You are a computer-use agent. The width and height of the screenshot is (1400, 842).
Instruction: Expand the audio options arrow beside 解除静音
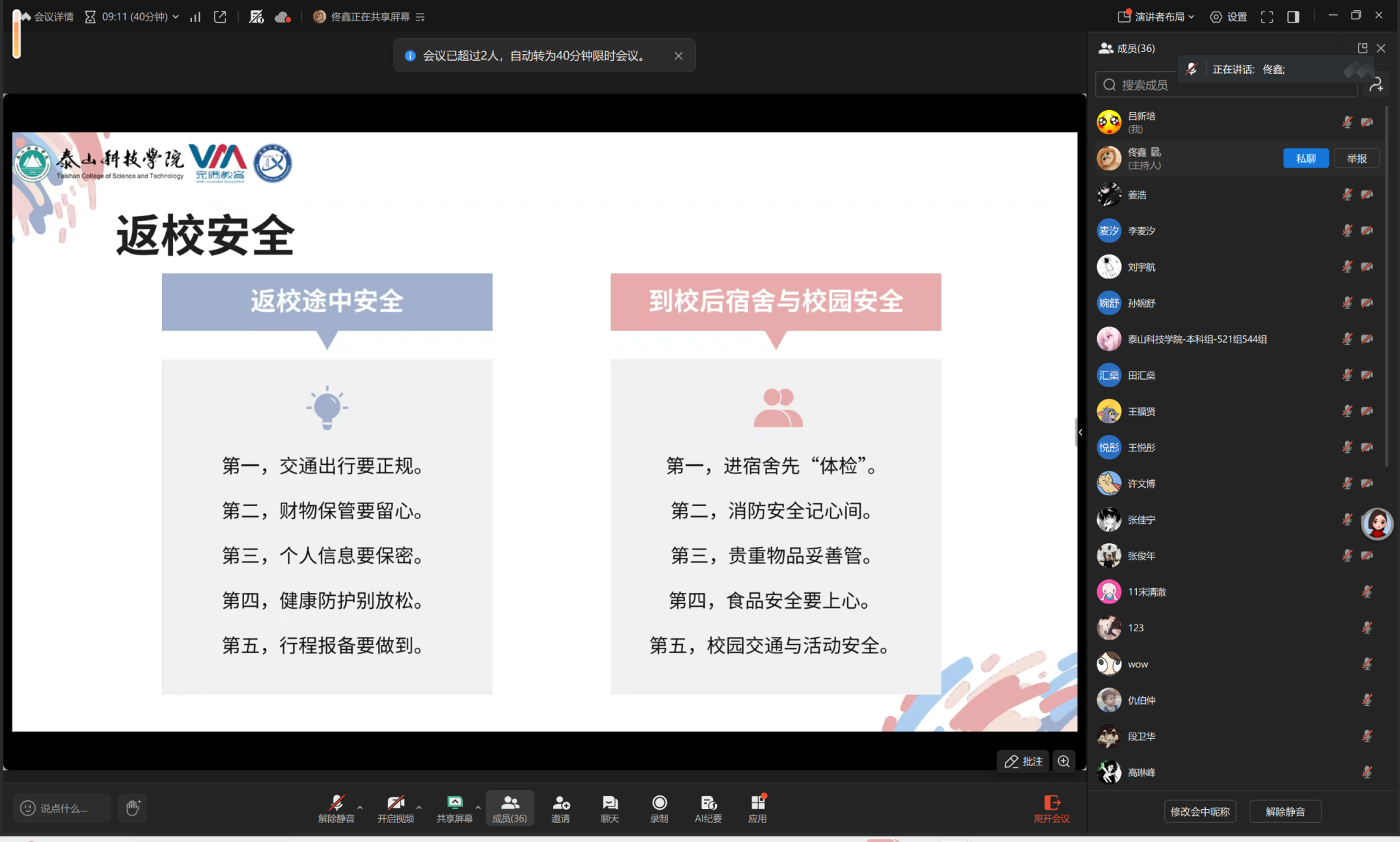pyautogui.click(x=360, y=807)
